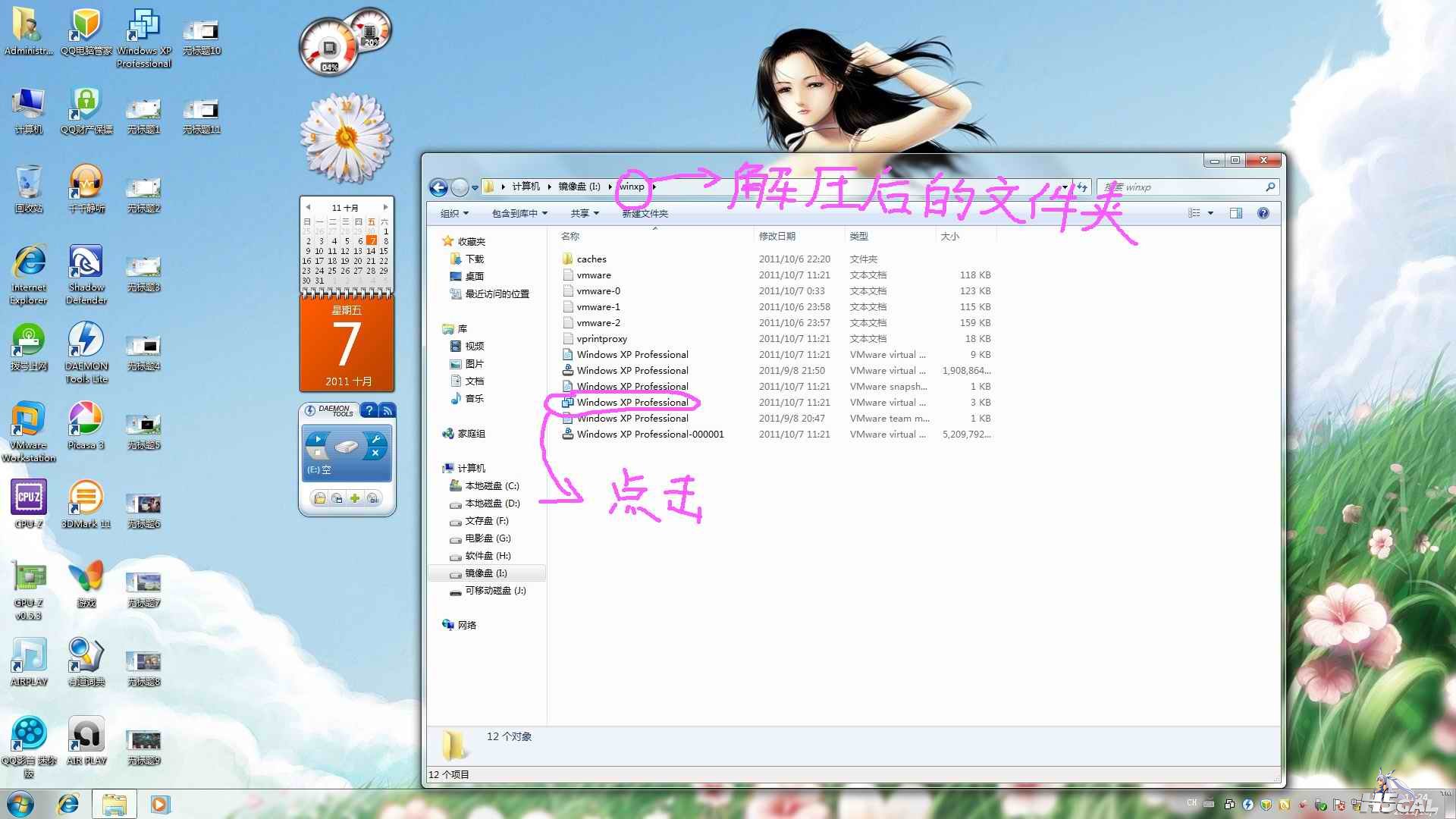Open the 回收站 recycle bin icon
The height and width of the screenshot is (819, 1456).
point(29,189)
